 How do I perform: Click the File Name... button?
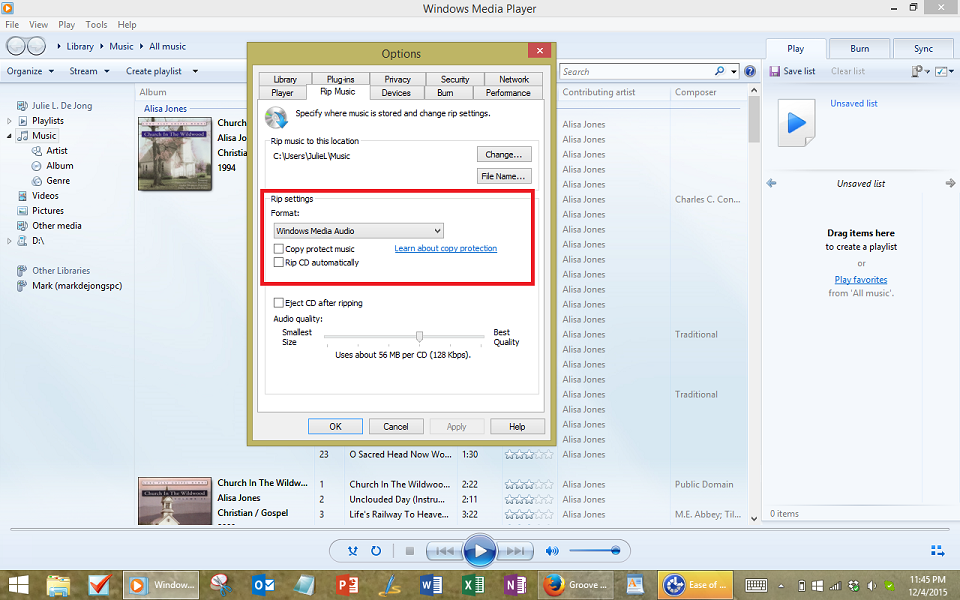click(504, 176)
